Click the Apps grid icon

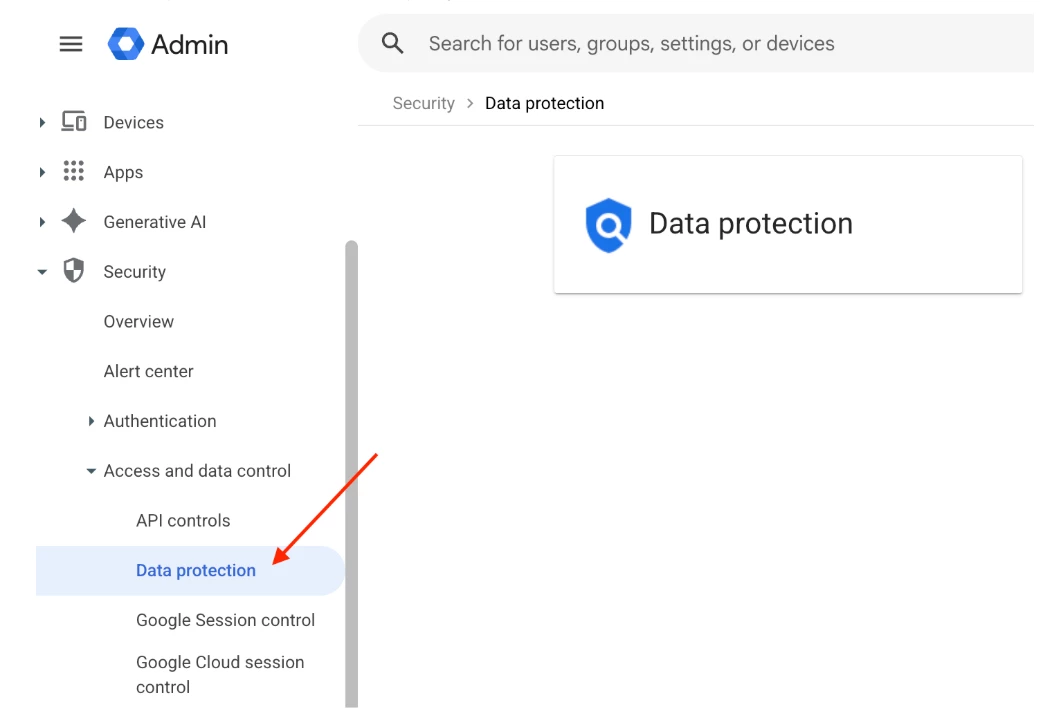(74, 171)
